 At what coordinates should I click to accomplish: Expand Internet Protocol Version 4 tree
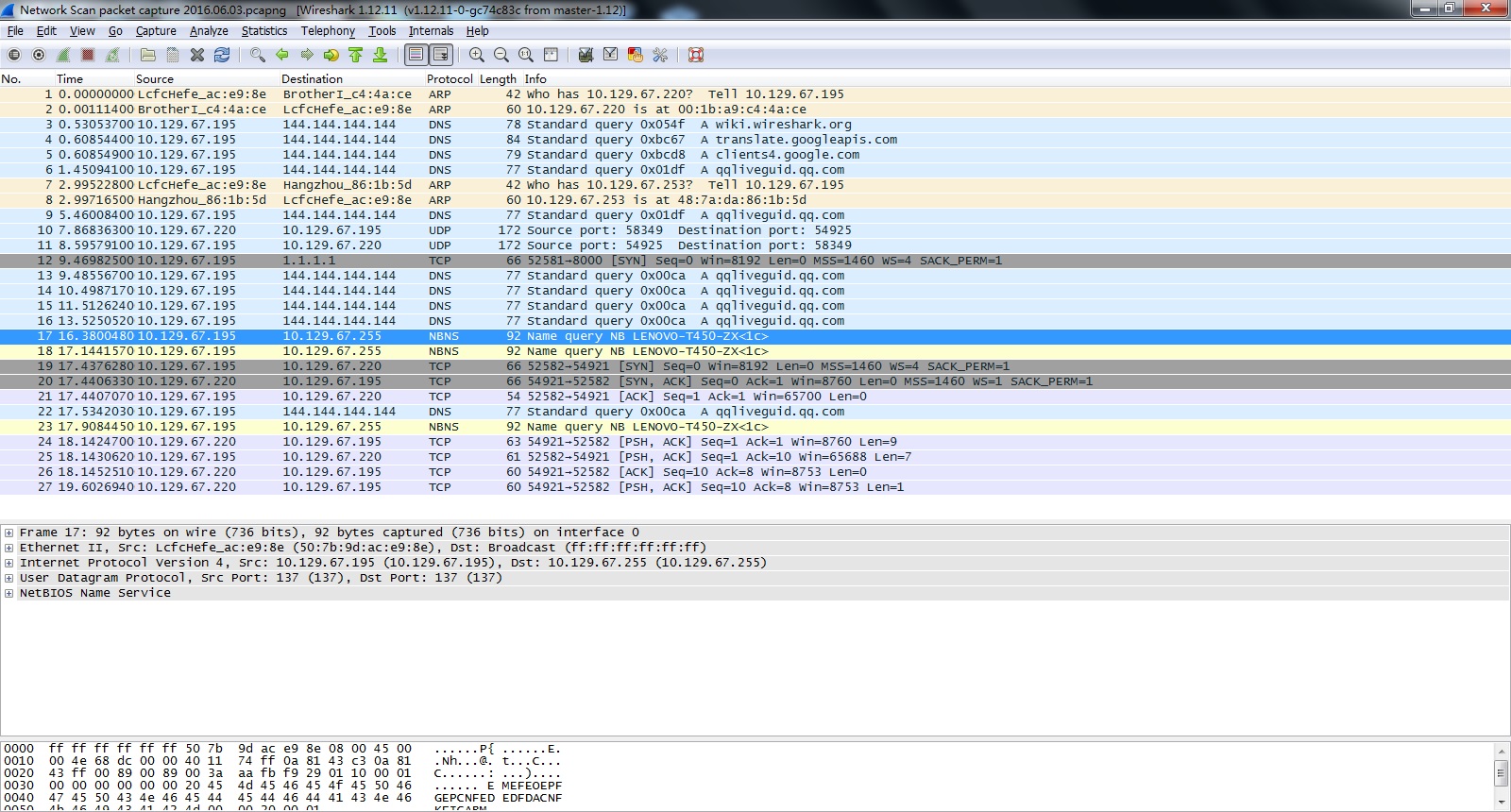8,563
